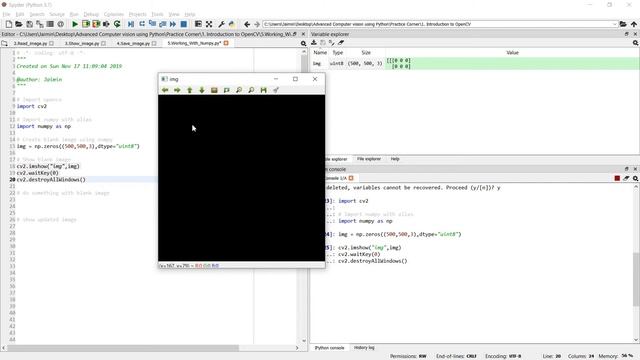Screen dimensions: 640x360
Task: Click the first magnifier zoom icon in img window
Action: [239, 90]
